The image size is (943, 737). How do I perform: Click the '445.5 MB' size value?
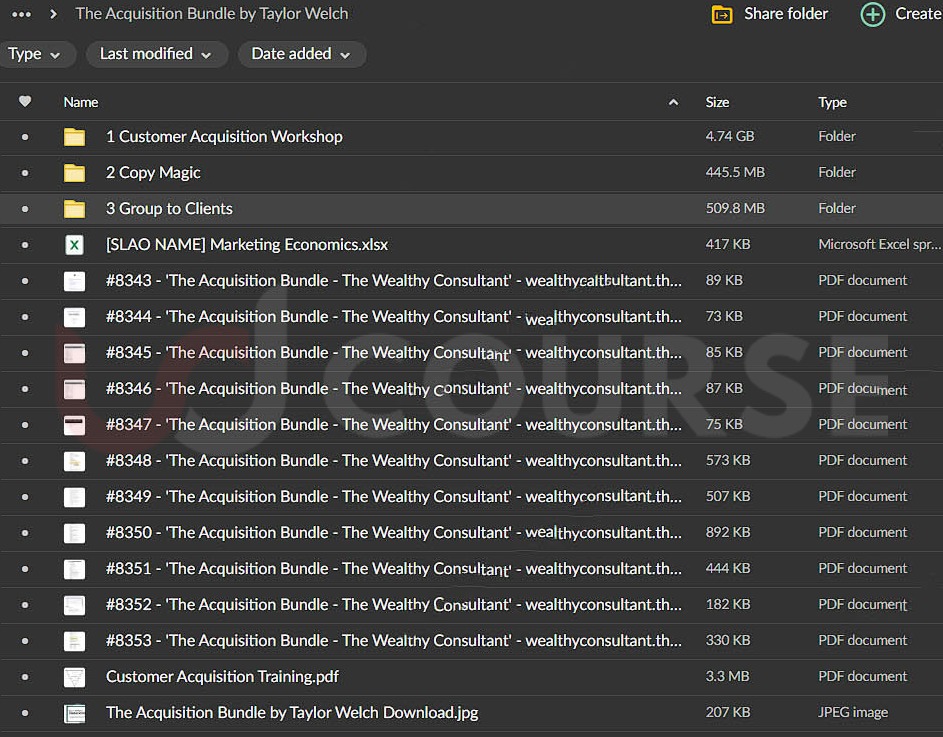point(735,173)
